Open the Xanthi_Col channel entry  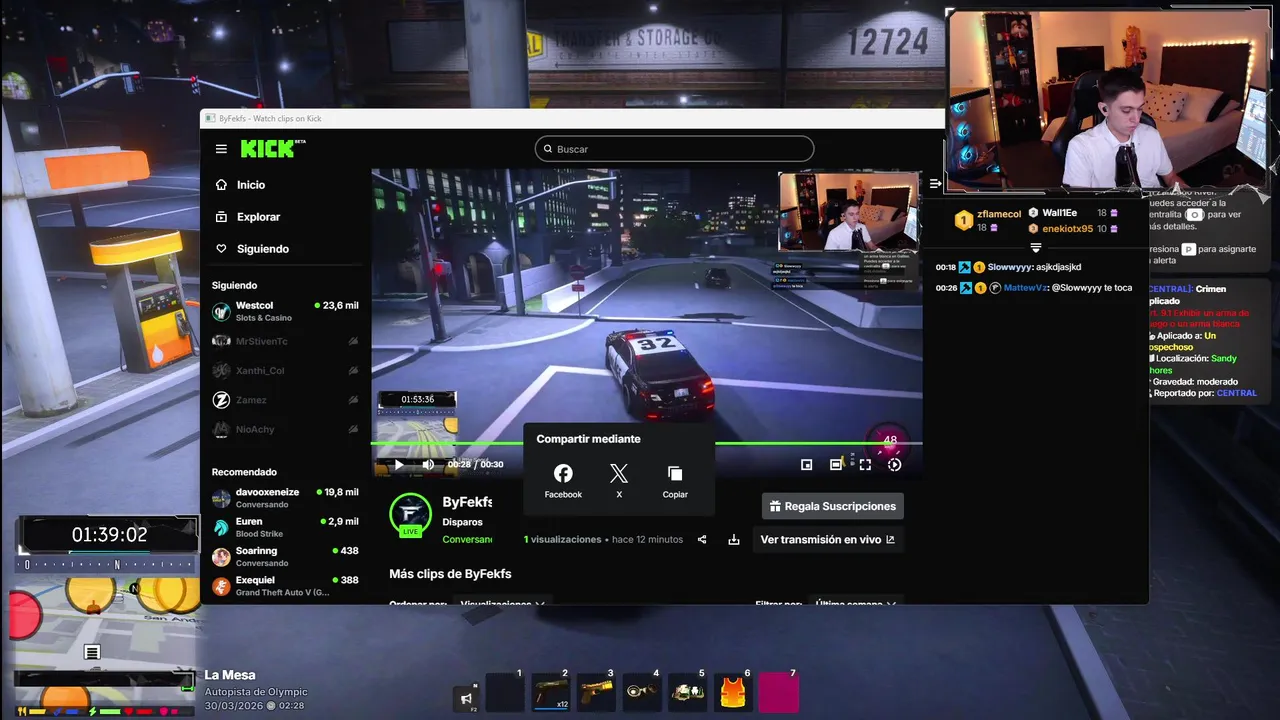pyautogui.click(x=285, y=370)
